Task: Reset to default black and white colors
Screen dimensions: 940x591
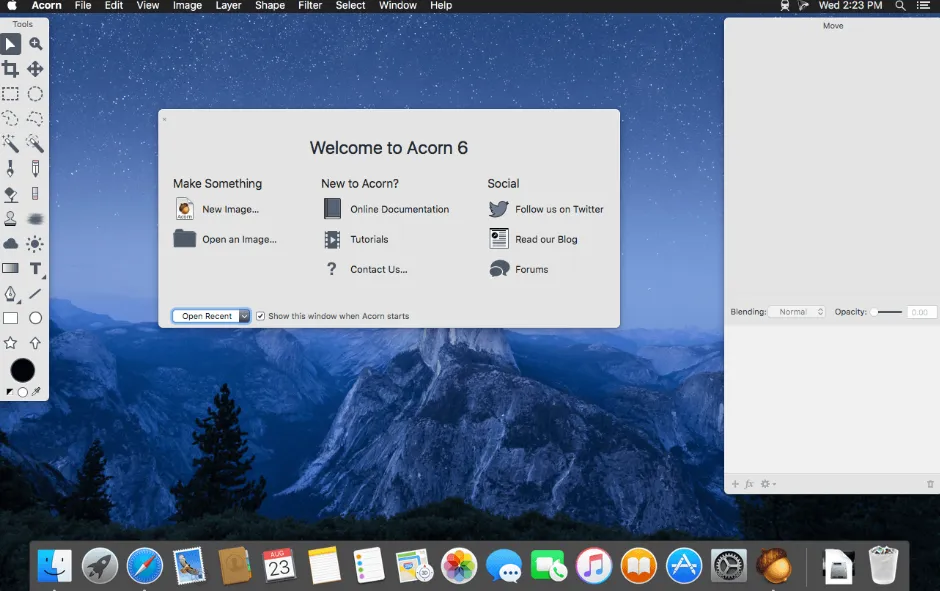Action: 9,392
